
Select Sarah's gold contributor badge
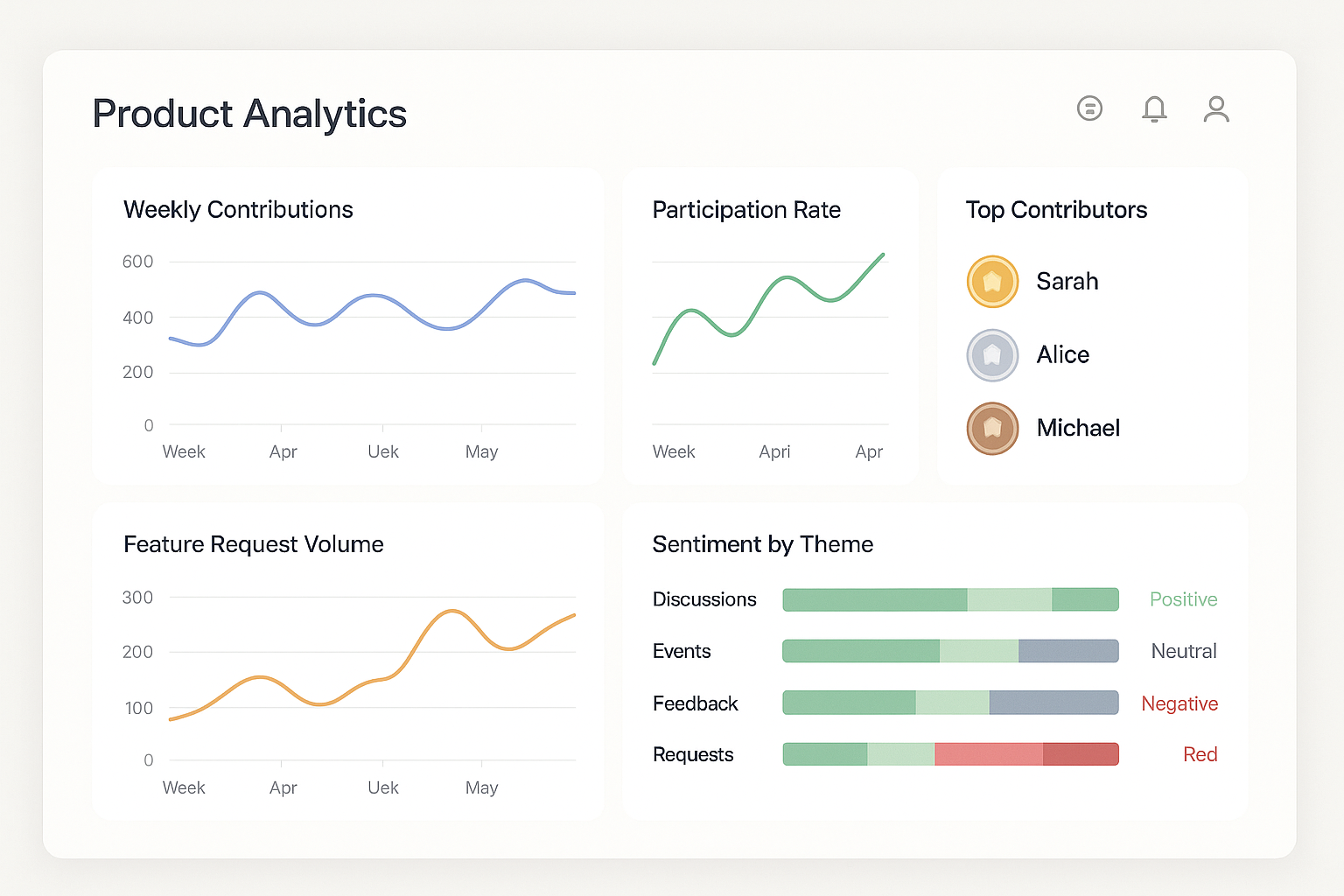tap(992, 282)
